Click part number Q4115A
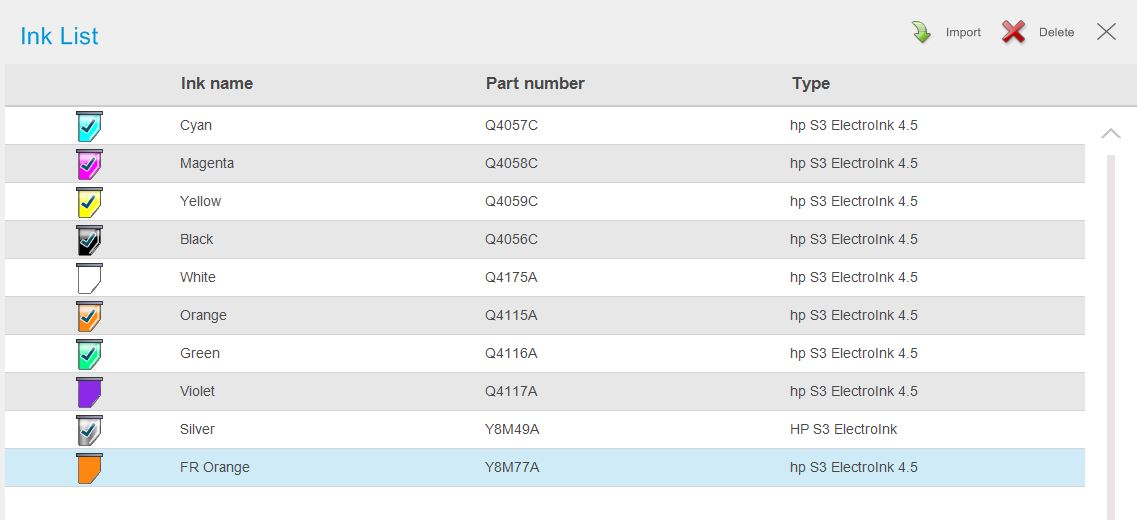The height and width of the screenshot is (520, 1137). pyautogui.click(x=511, y=315)
